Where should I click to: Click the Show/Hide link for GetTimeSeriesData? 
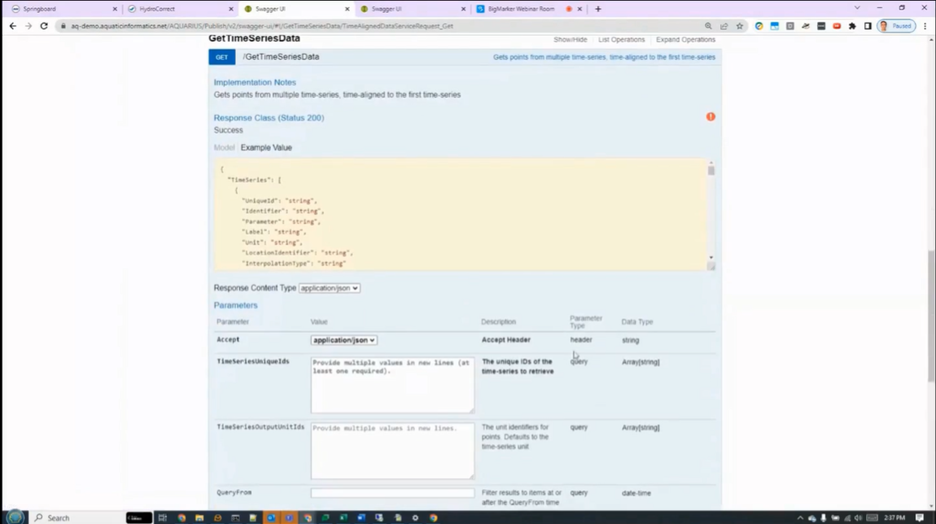tap(570, 39)
